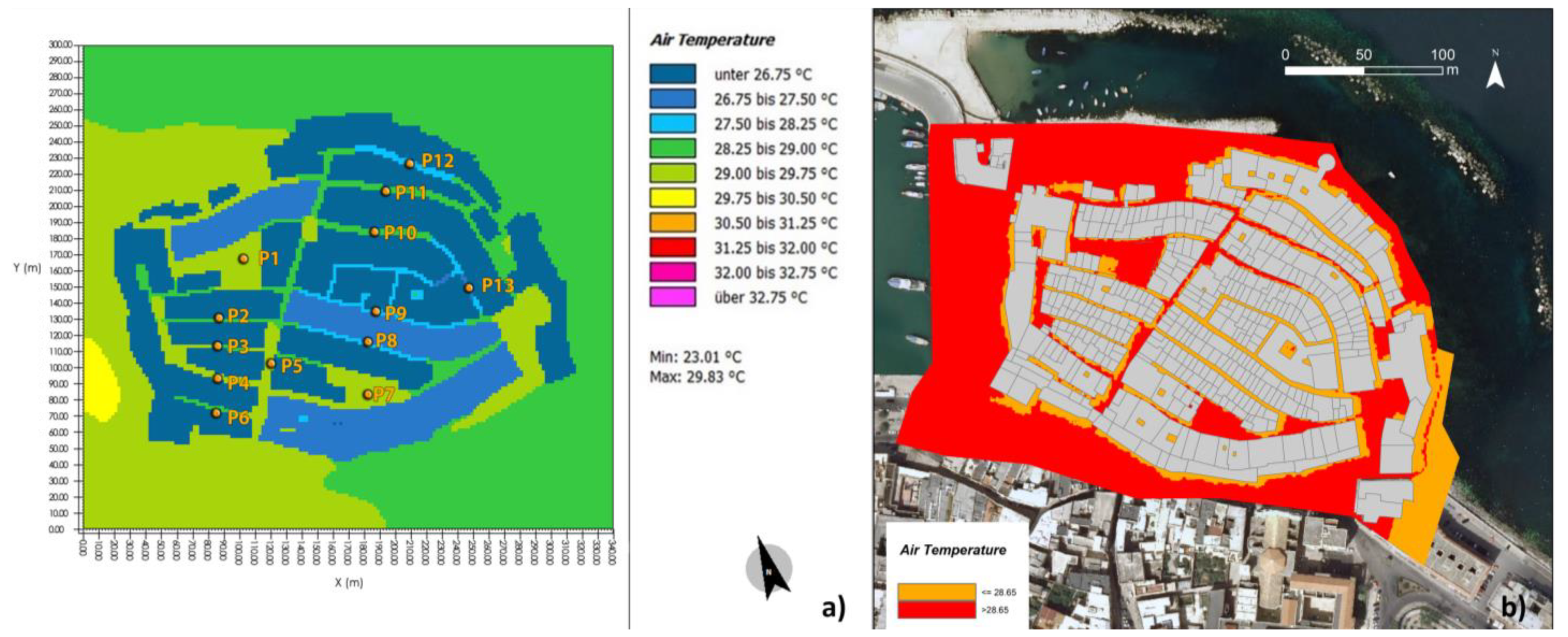Select the yellow 29.75 bis 30.50 swatch
Screen dimensions: 1568x637
pyautogui.click(x=672, y=198)
